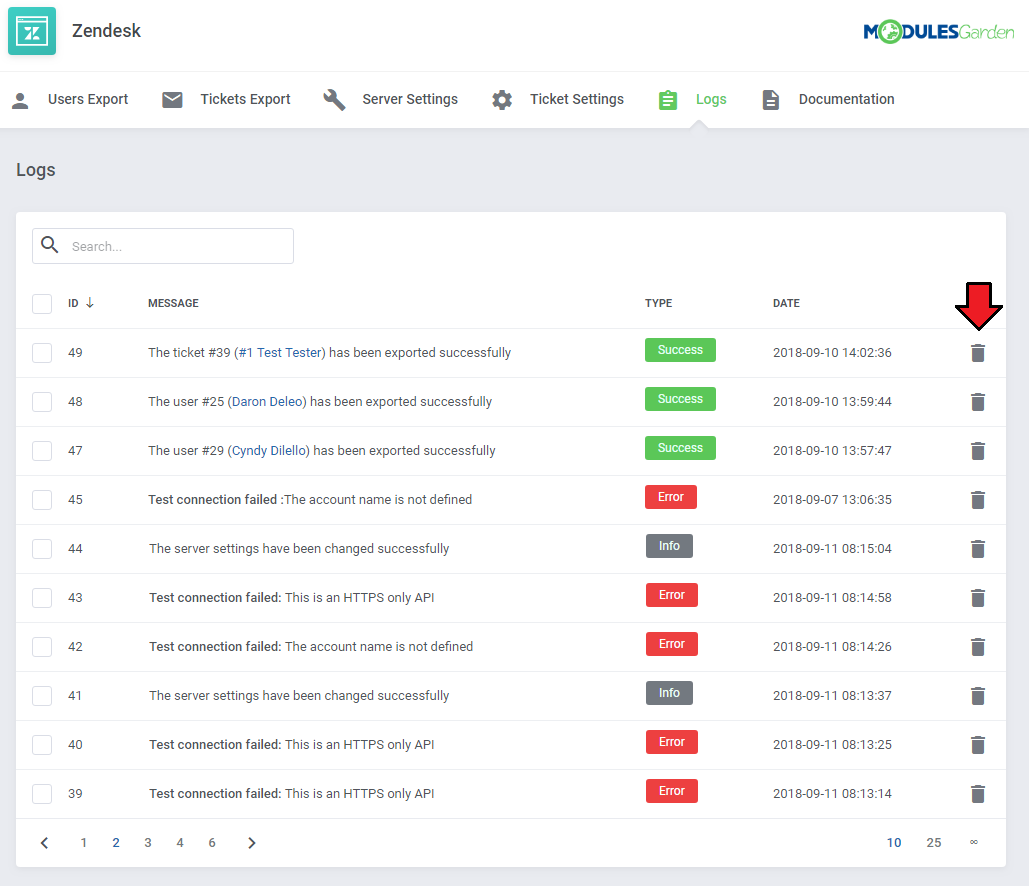Delete log entry 42 with trash icon

coord(978,646)
